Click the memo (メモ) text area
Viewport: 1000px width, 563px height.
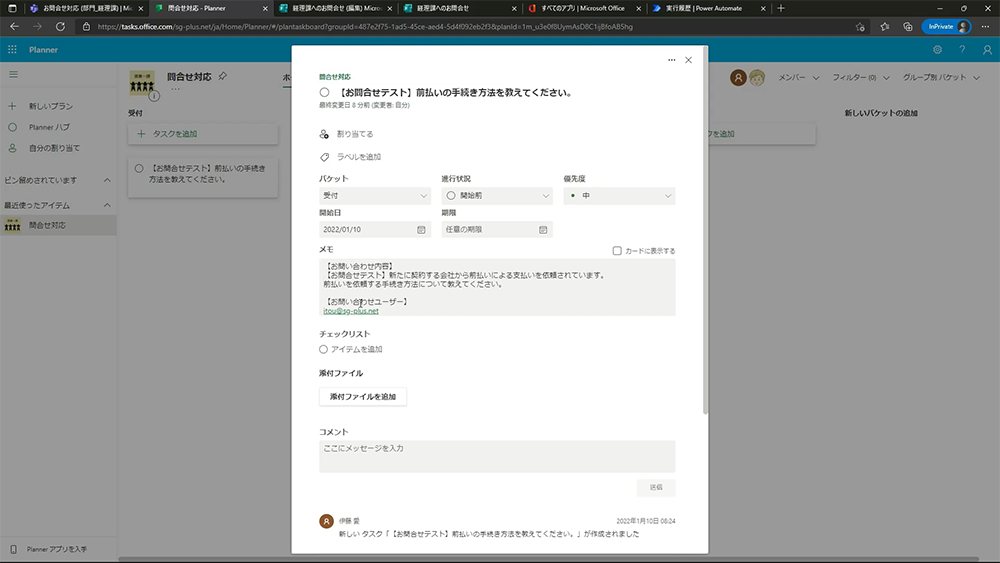[x=497, y=288]
